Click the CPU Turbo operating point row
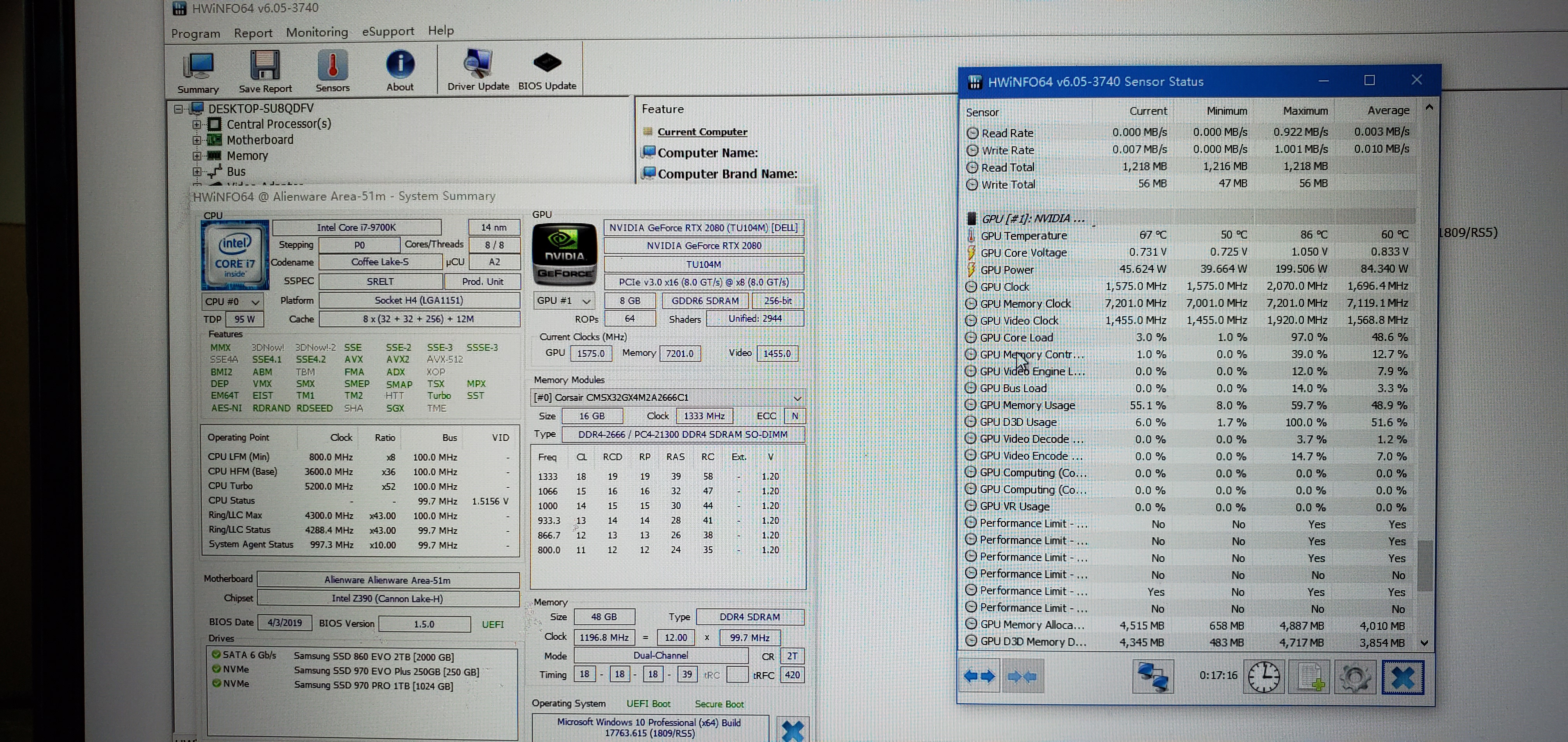The image size is (1568, 742). [x=359, y=486]
